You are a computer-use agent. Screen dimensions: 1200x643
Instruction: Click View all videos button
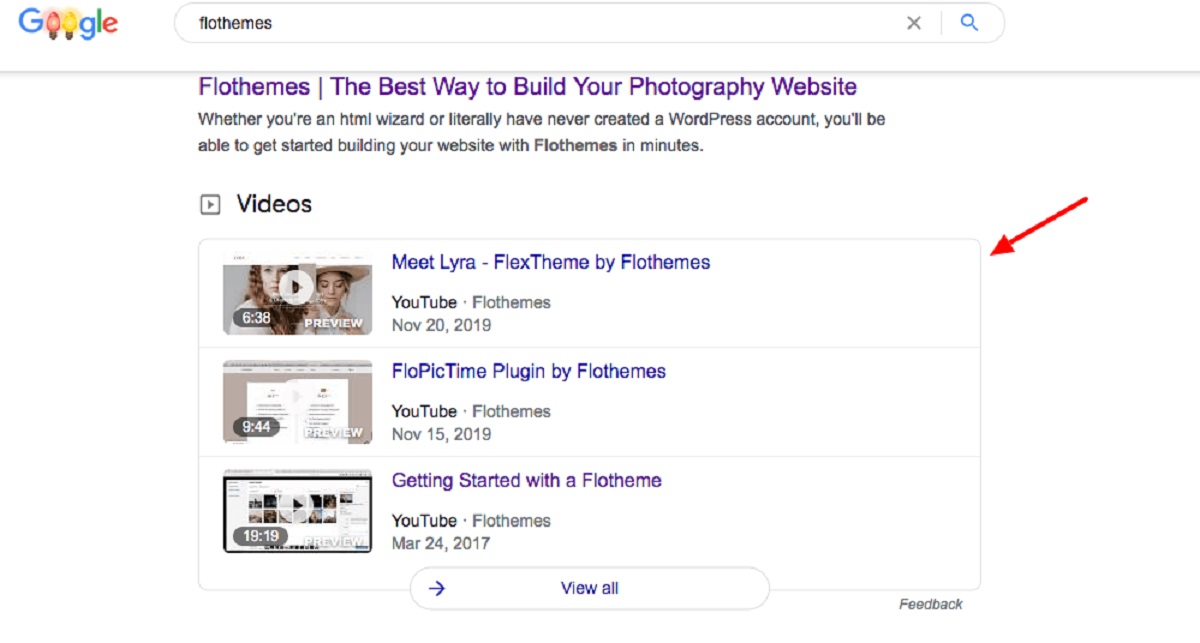click(590, 588)
